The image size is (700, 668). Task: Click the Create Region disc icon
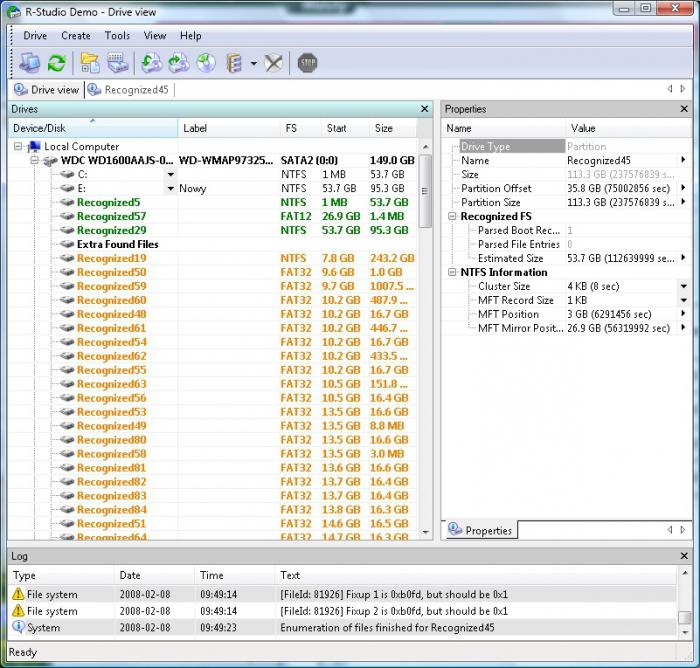coord(206,63)
